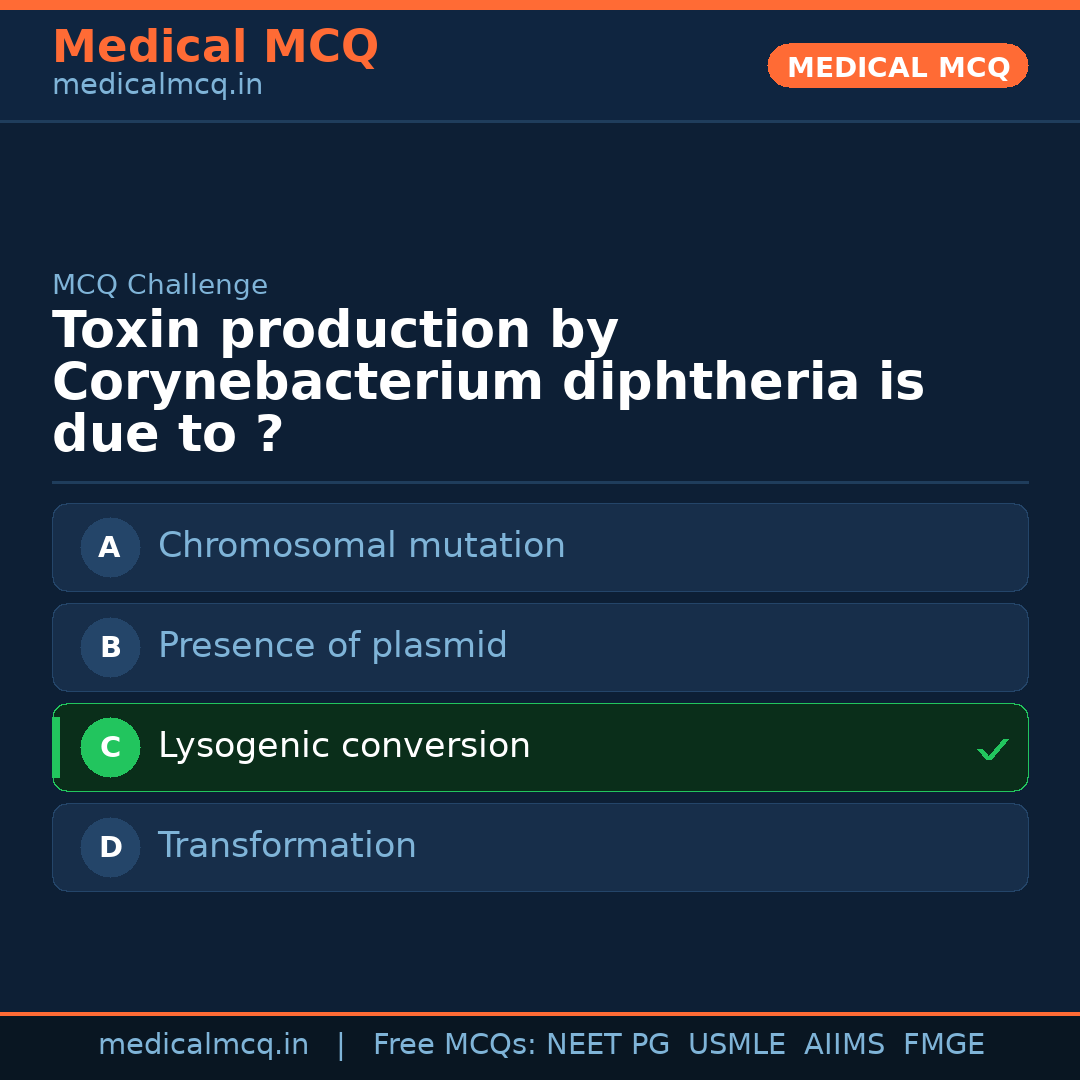The height and width of the screenshot is (1080, 1080).
Task: Select the letter B option circle
Action: [x=110, y=647]
